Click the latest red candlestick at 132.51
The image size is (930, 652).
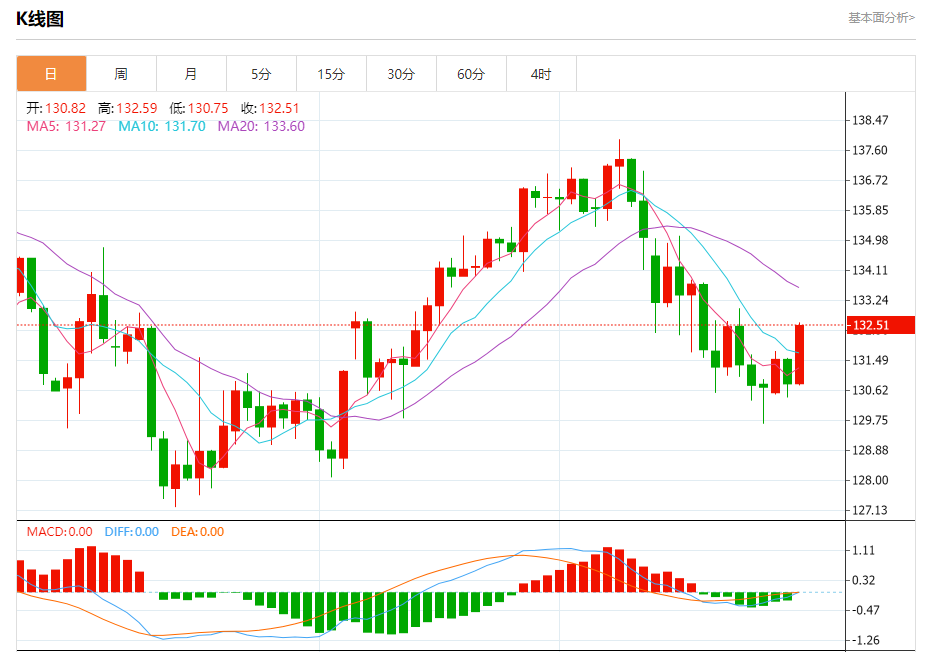[800, 354]
